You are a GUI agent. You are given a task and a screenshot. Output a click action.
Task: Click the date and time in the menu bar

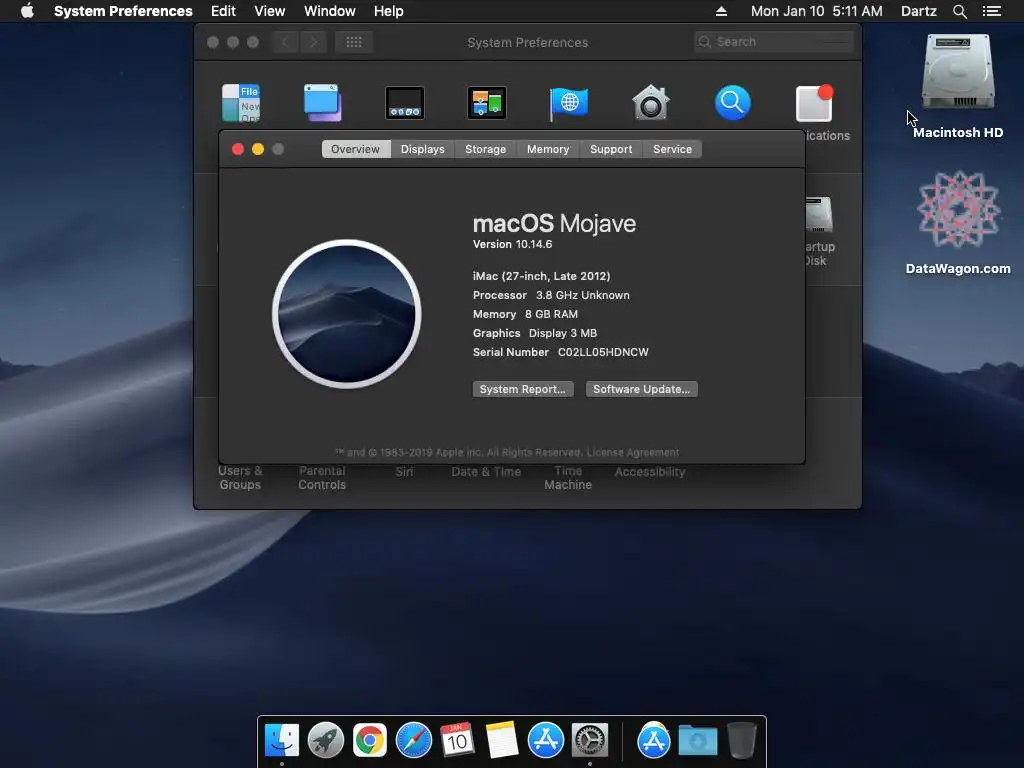816,11
